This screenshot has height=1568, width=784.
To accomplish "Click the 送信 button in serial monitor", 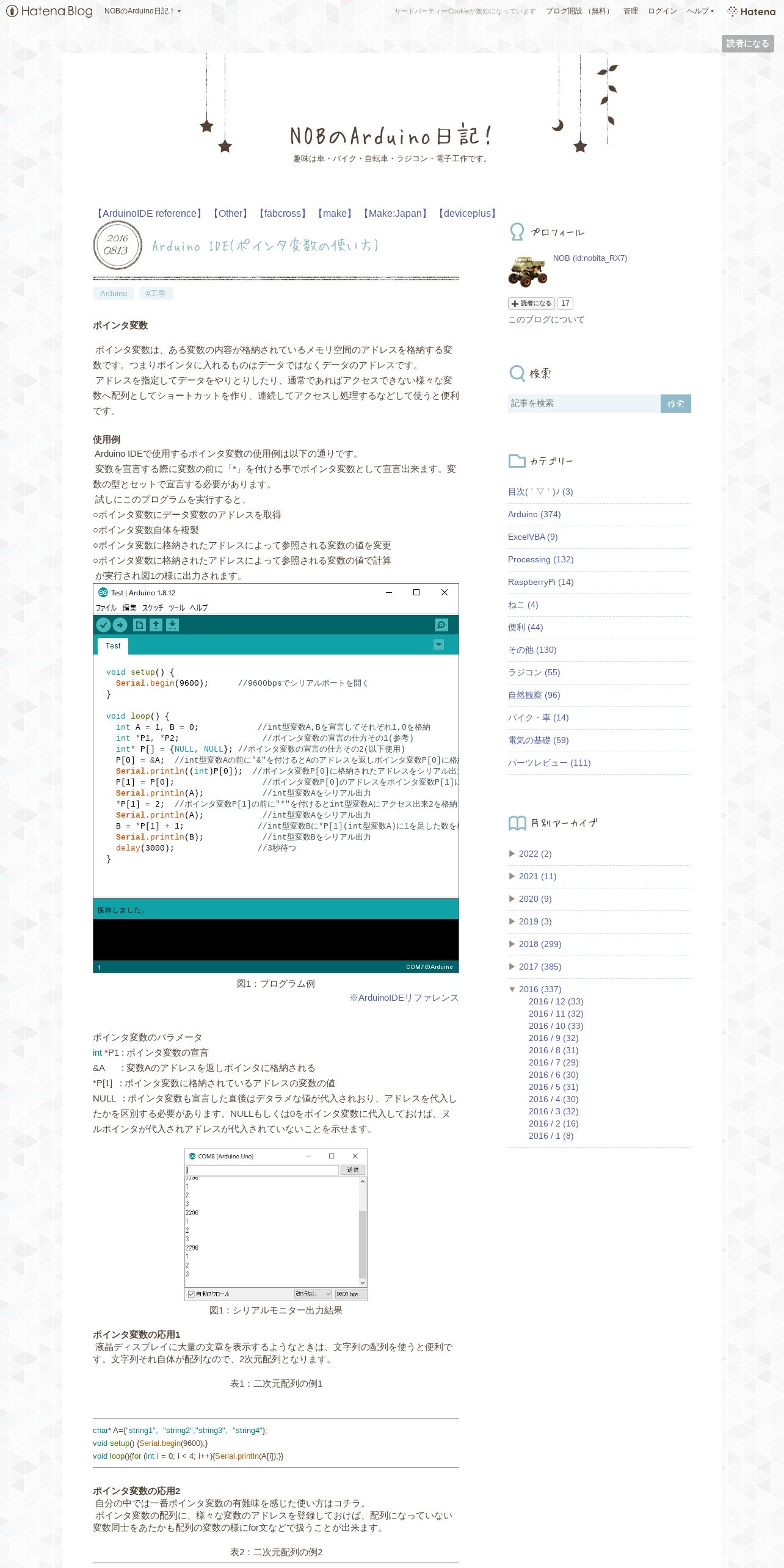I will (353, 1170).
